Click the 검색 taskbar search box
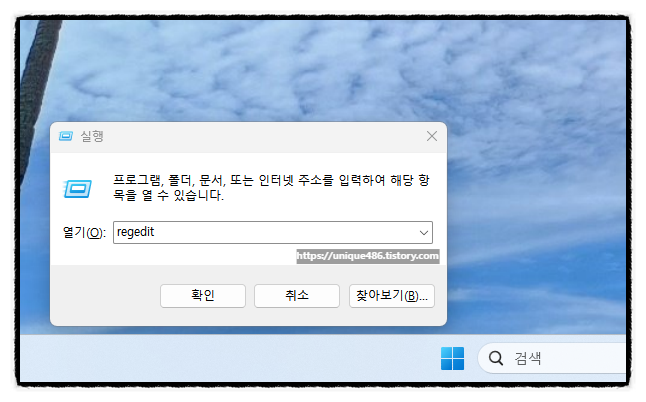646x402 pixels. [552, 358]
